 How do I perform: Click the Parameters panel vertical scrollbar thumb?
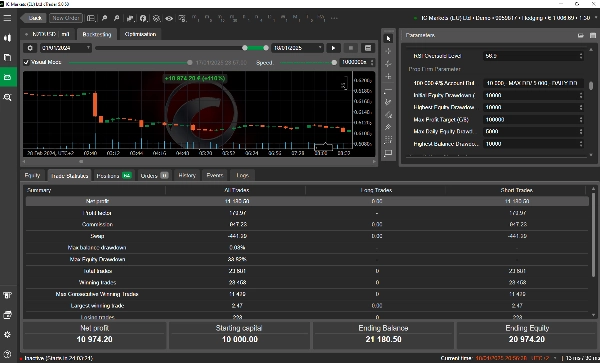coord(591,86)
